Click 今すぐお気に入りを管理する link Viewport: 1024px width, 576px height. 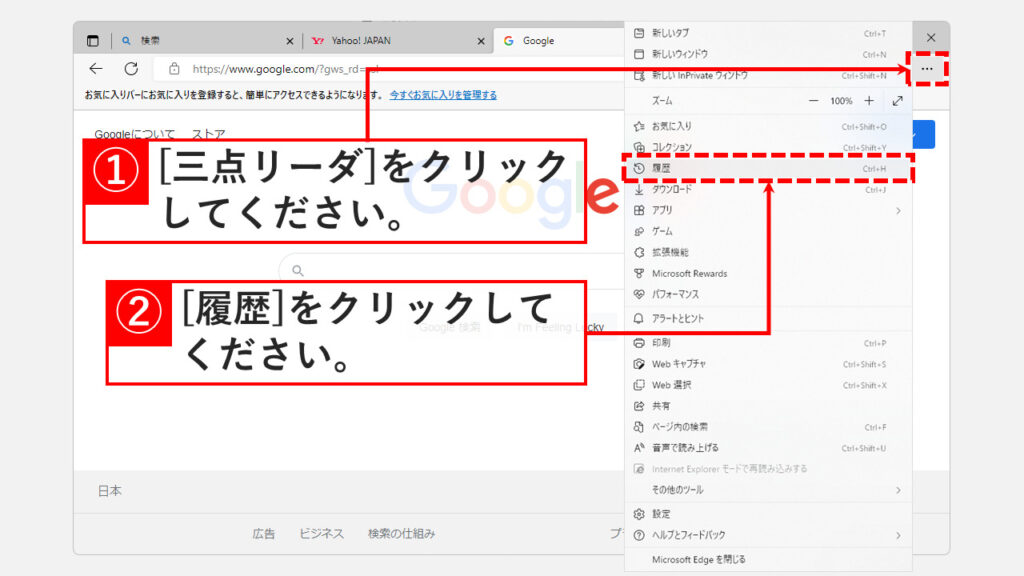(x=443, y=95)
